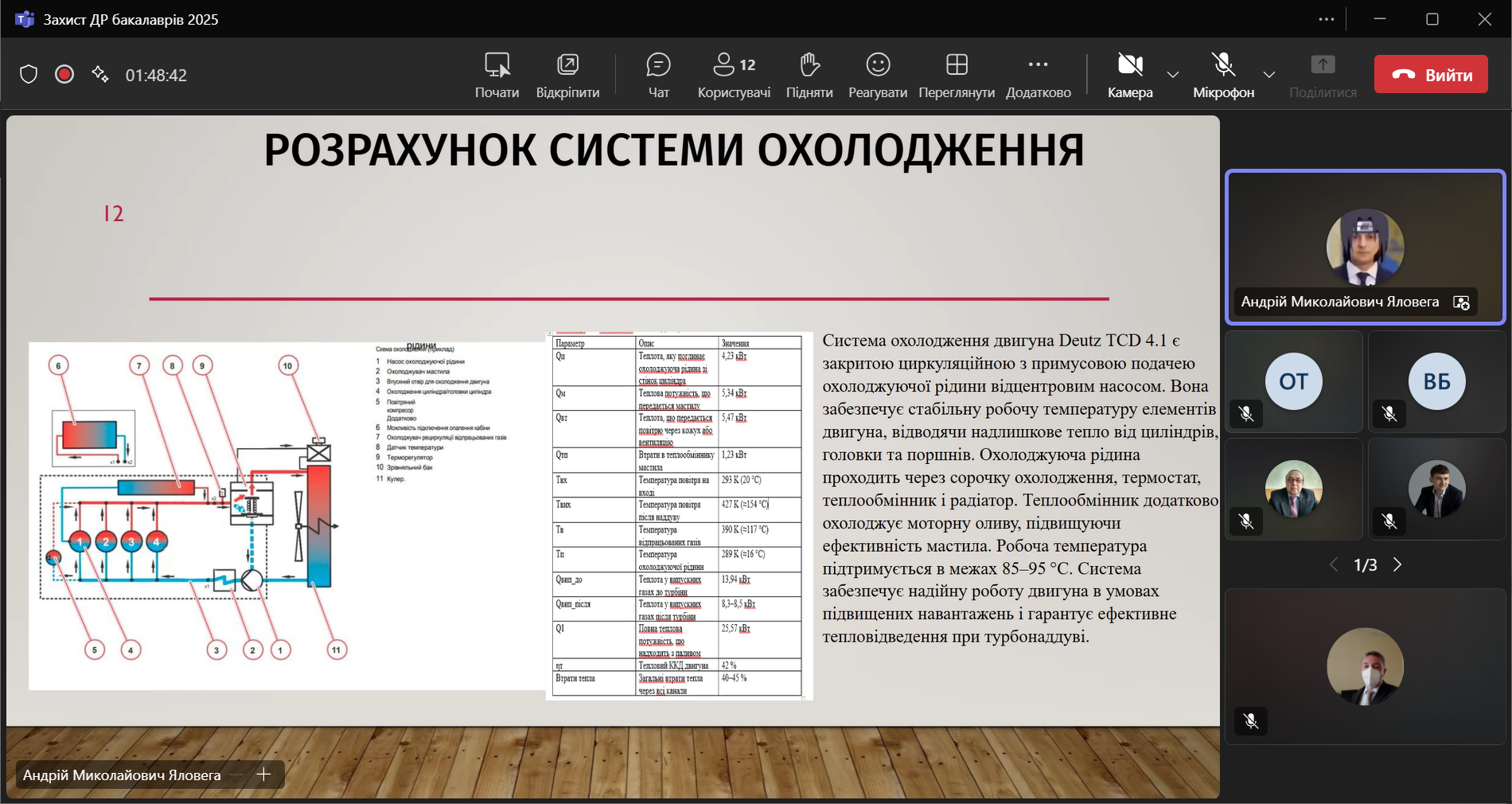Expand camera options dropdown arrow
The height and width of the screenshot is (804, 1512).
tap(1173, 75)
